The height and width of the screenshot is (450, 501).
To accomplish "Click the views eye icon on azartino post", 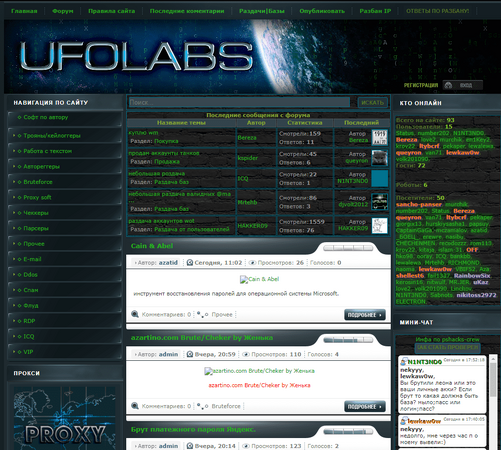I will click(246, 354).
